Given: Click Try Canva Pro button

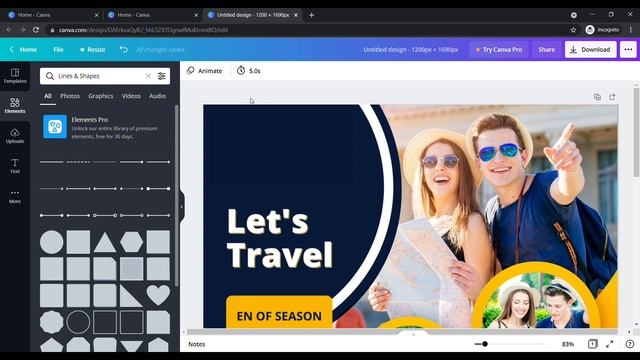Looking at the screenshot, I should coord(499,49).
